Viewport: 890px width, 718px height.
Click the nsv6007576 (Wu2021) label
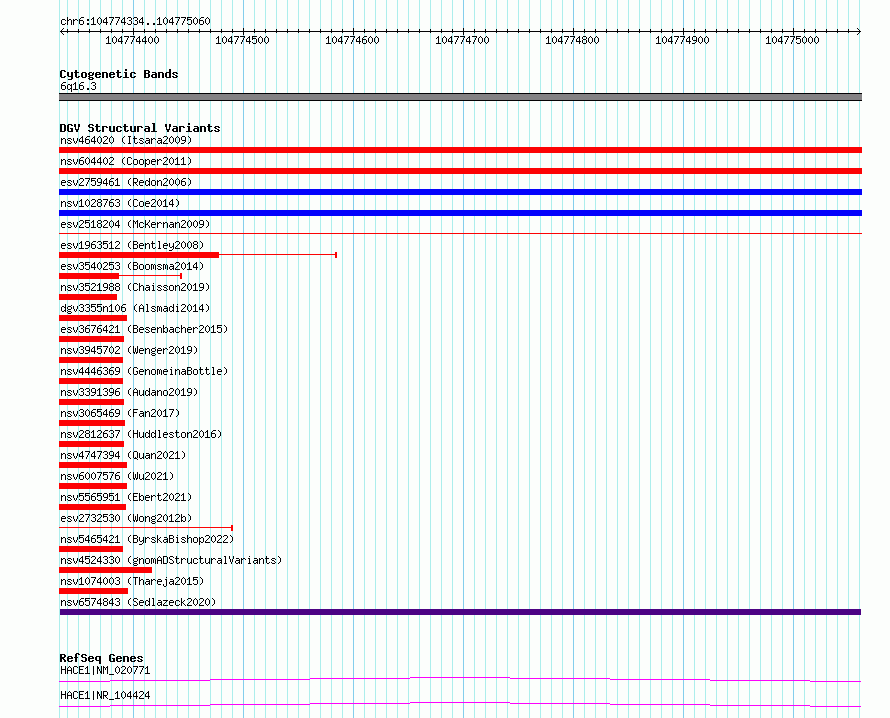click(117, 476)
